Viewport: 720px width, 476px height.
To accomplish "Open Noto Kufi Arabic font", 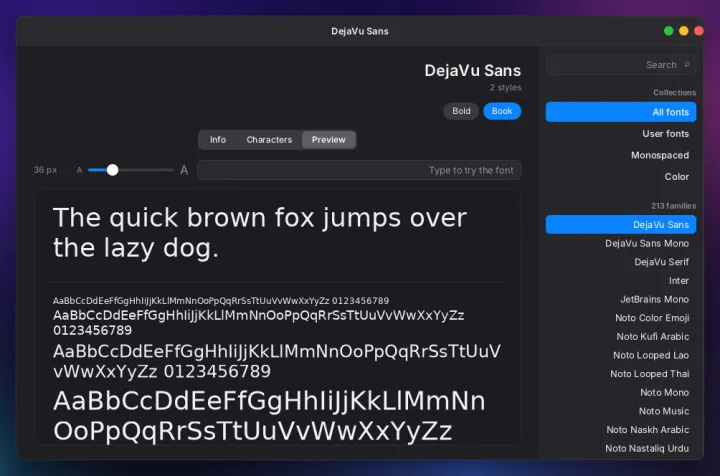I will coord(621,336).
